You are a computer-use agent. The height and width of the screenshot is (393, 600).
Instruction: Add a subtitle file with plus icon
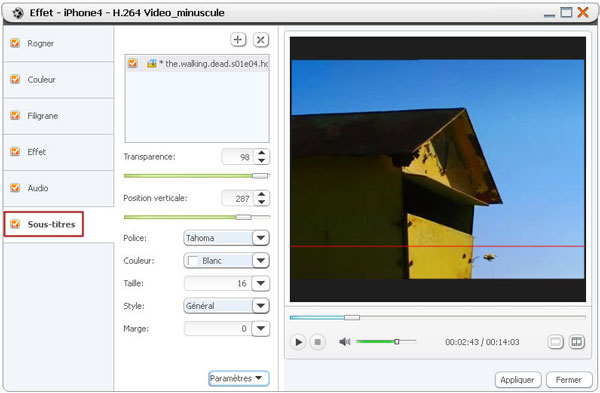[238, 39]
